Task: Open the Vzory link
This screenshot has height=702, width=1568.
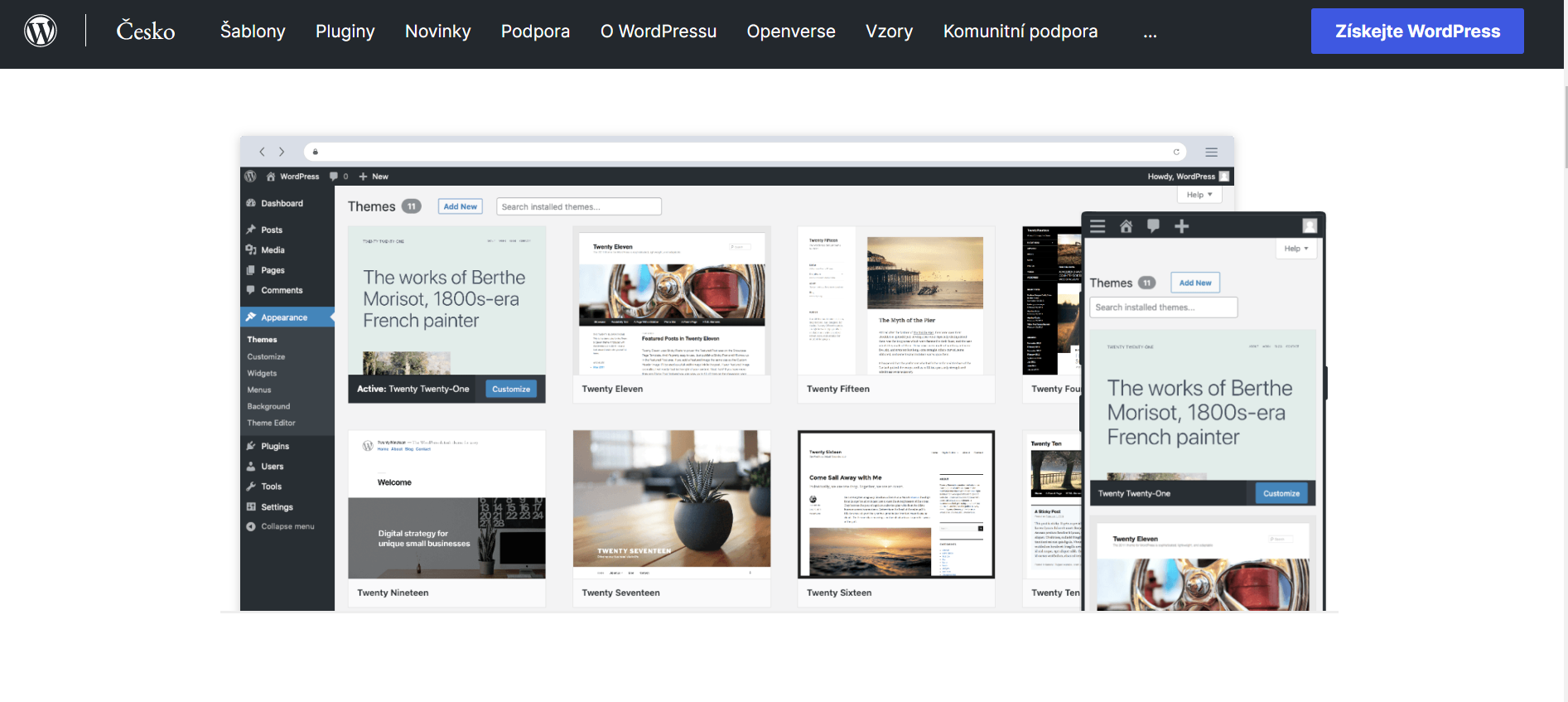Action: 889,31
